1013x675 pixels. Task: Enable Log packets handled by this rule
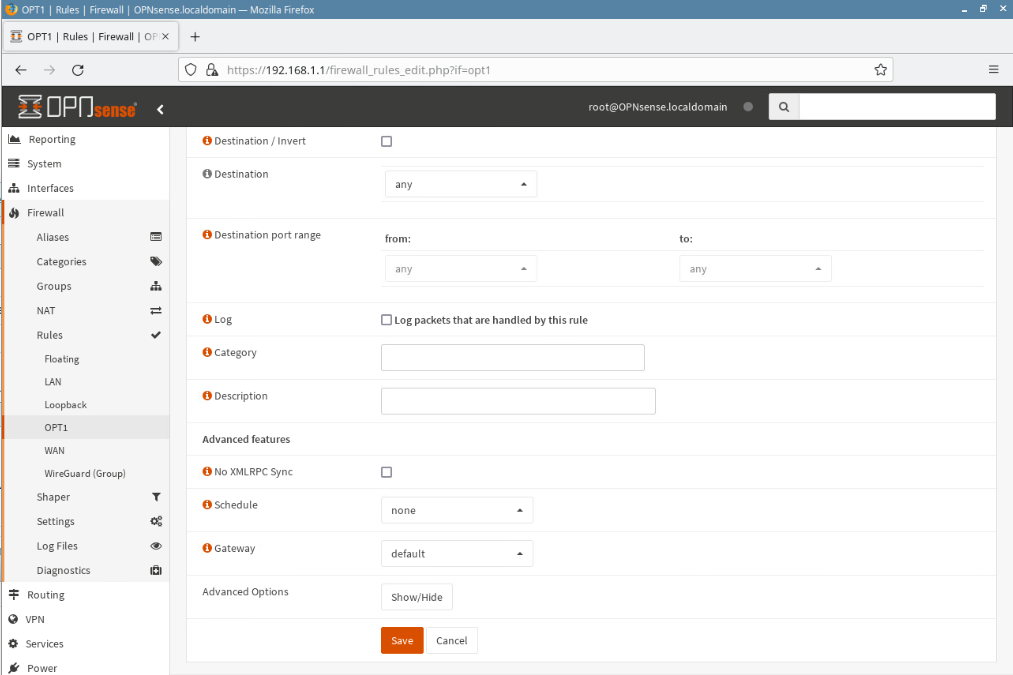pyautogui.click(x=387, y=320)
